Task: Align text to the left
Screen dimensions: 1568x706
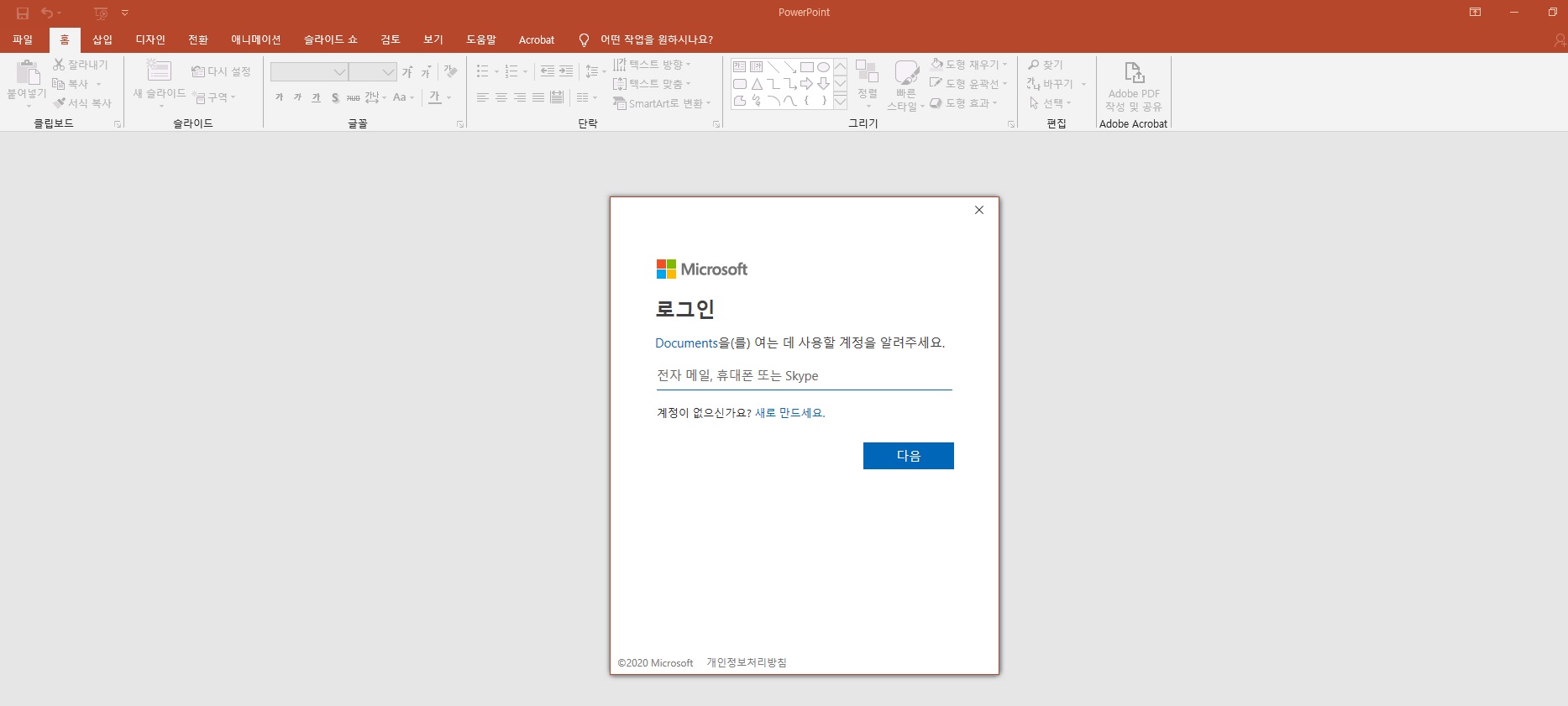Action: pos(483,98)
